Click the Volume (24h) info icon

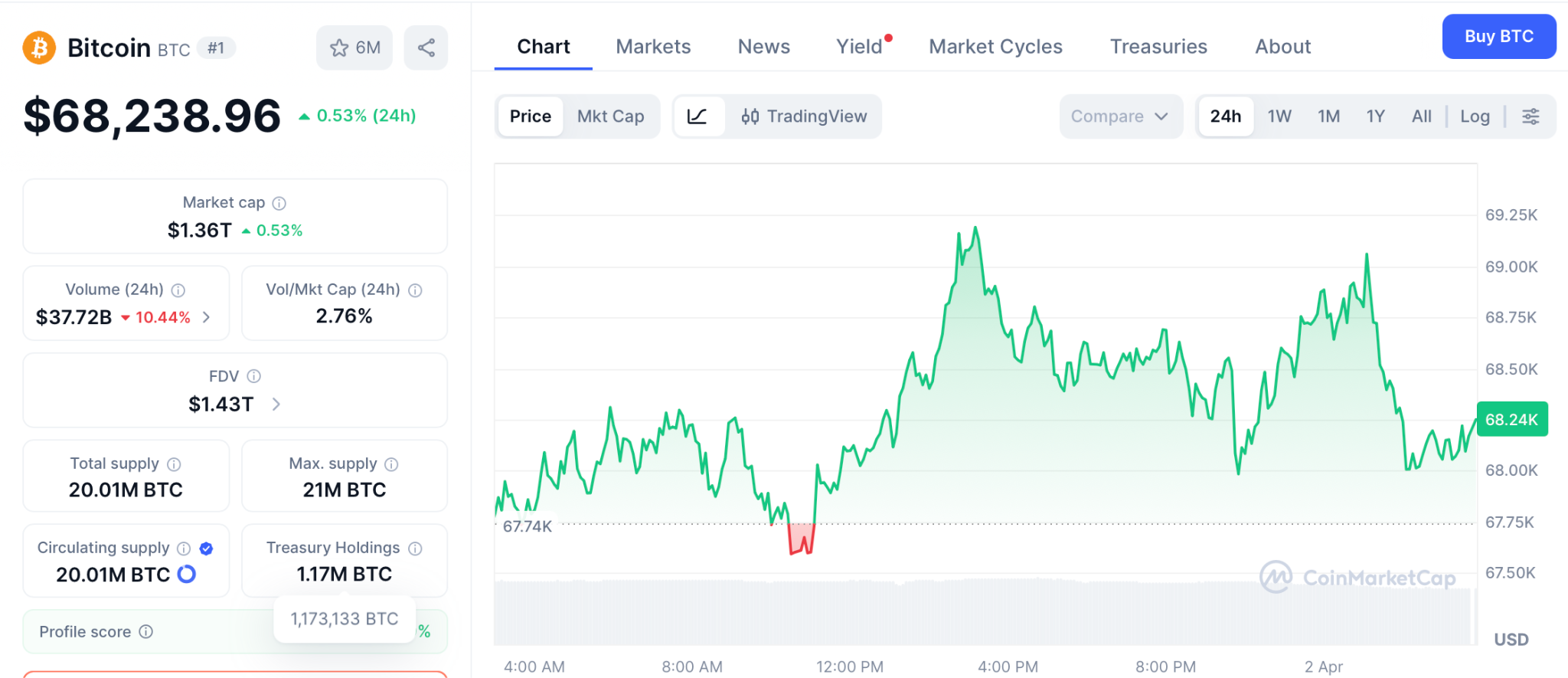point(178,290)
